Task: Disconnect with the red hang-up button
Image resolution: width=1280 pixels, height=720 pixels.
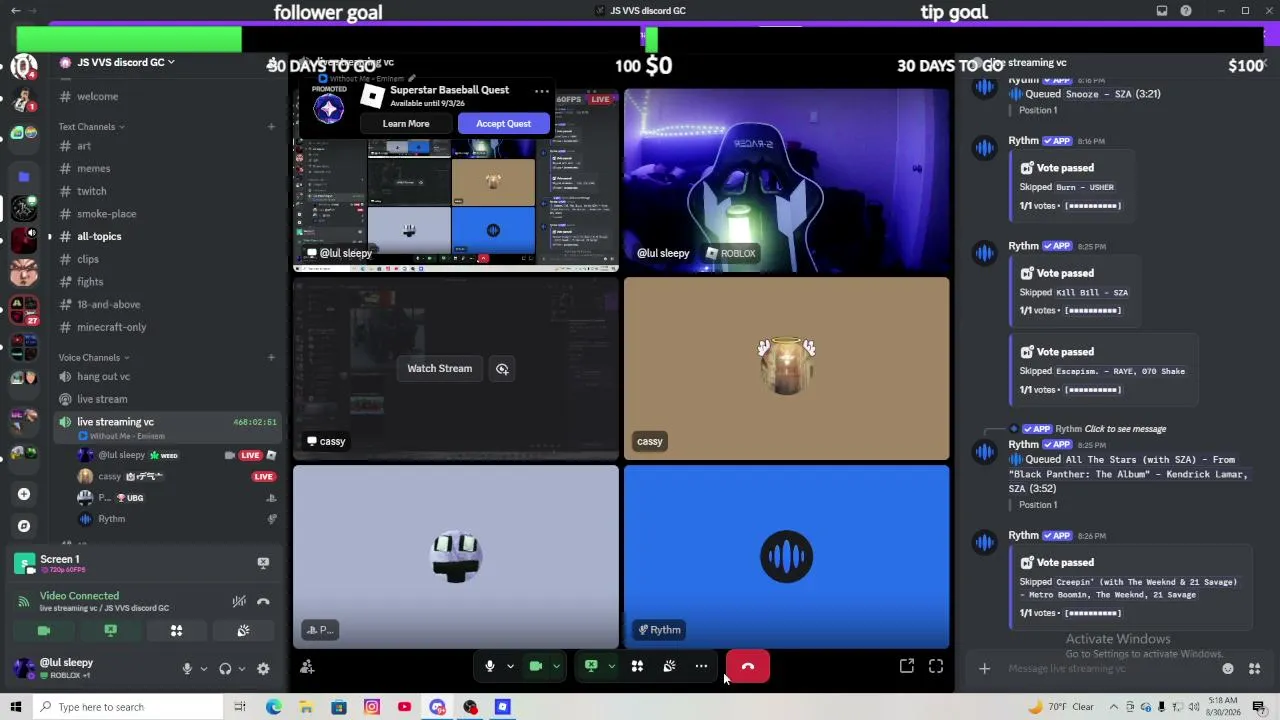Action: 748,666
